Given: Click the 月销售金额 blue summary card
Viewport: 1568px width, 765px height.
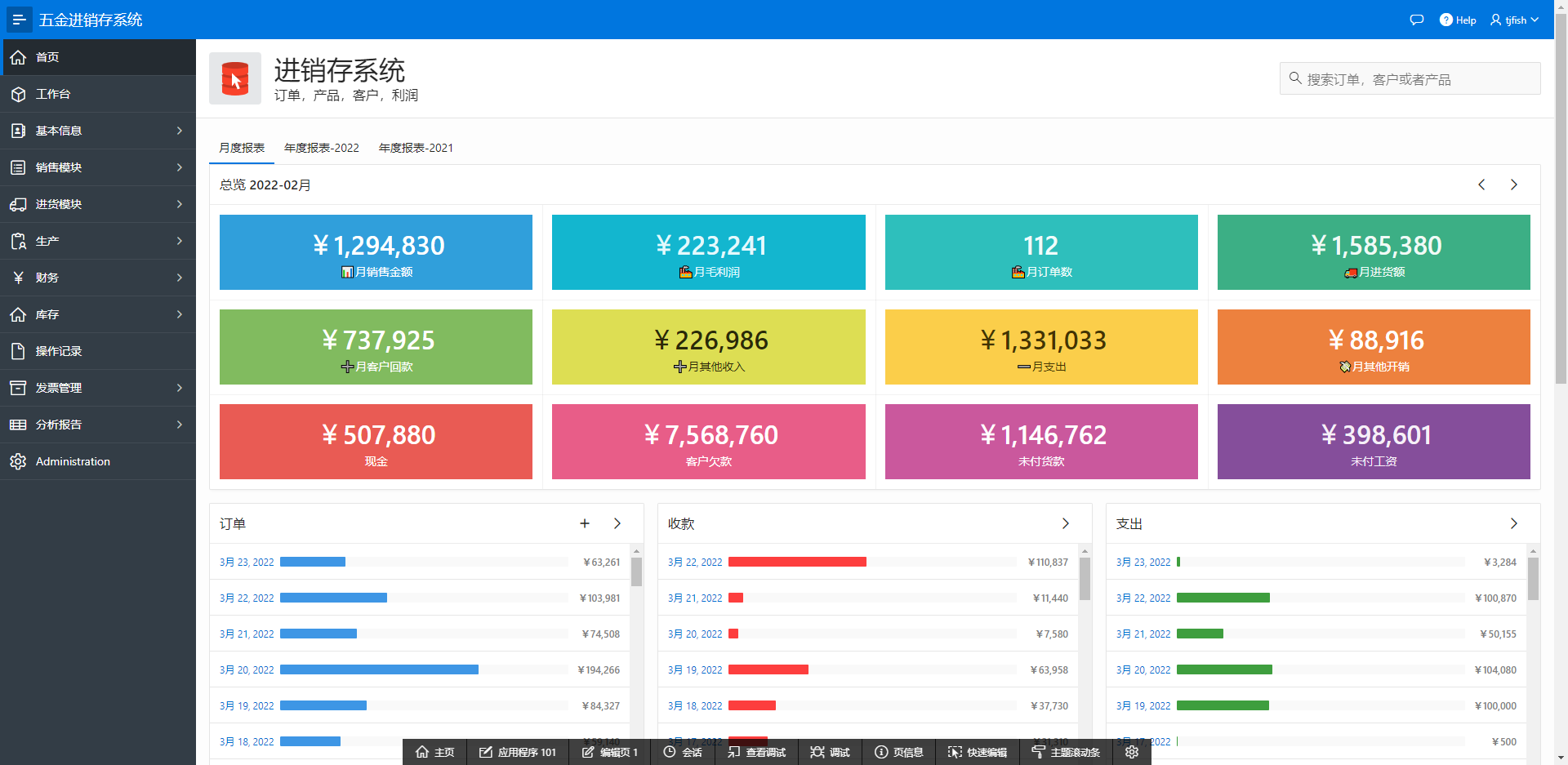Looking at the screenshot, I should (376, 252).
